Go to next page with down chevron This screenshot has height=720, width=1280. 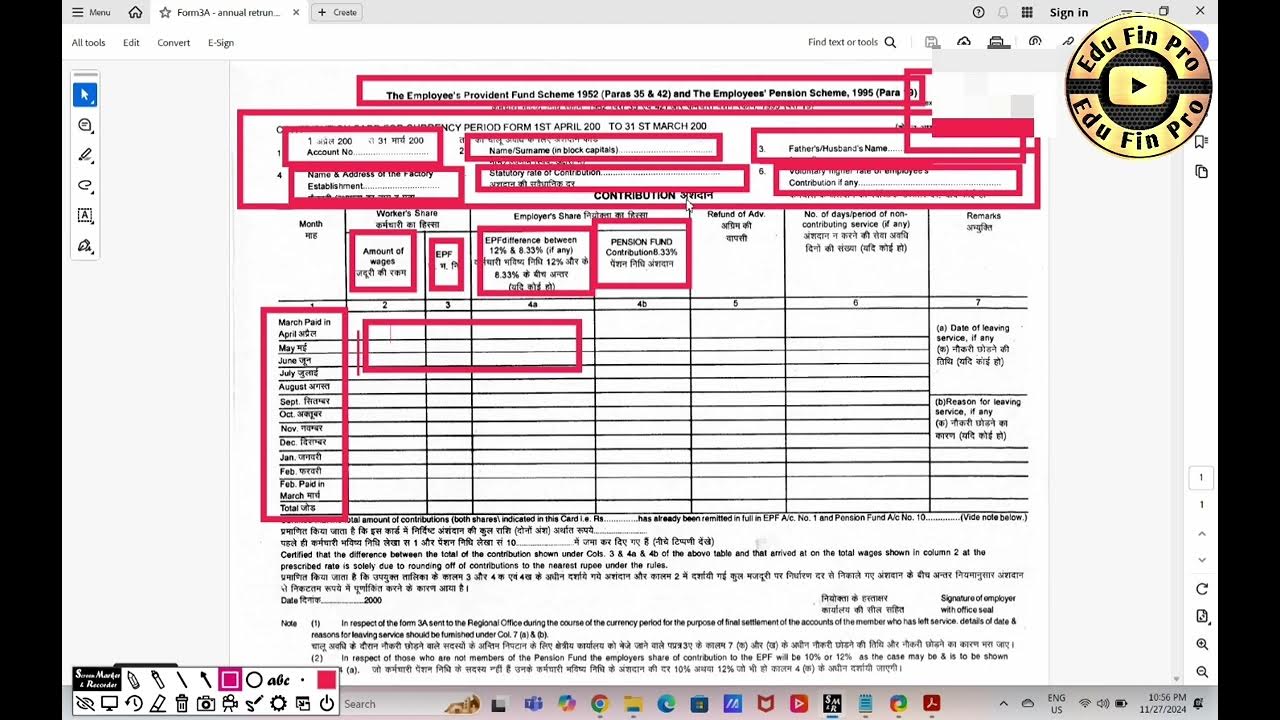pyautogui.click(x=1202, y=560)
